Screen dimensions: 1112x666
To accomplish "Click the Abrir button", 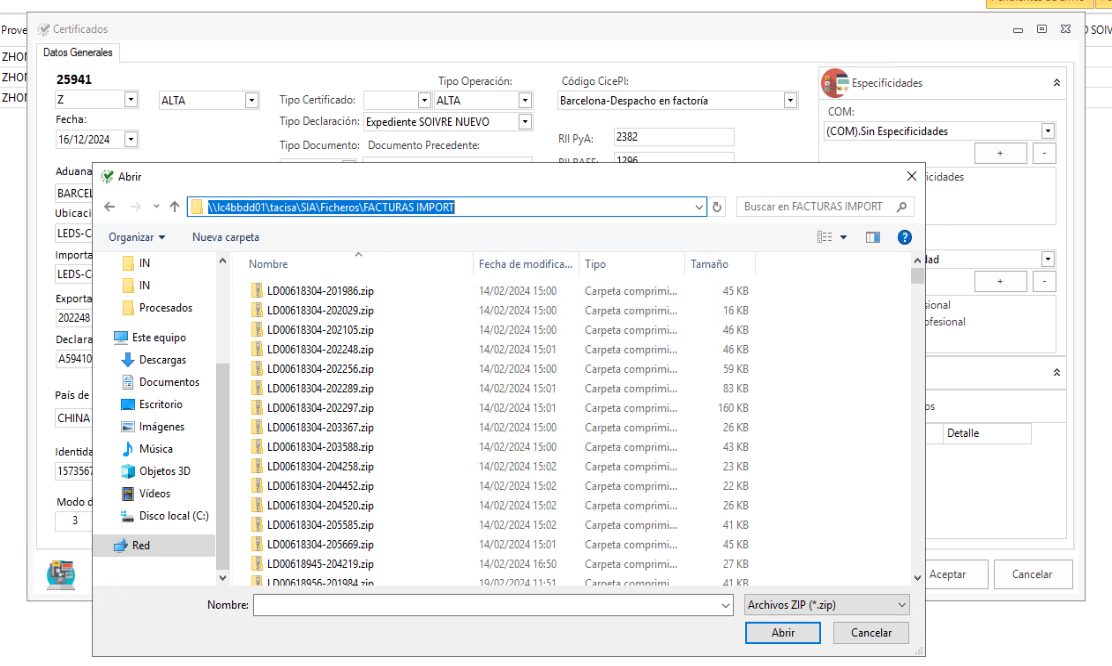I will tap(783, 633).
